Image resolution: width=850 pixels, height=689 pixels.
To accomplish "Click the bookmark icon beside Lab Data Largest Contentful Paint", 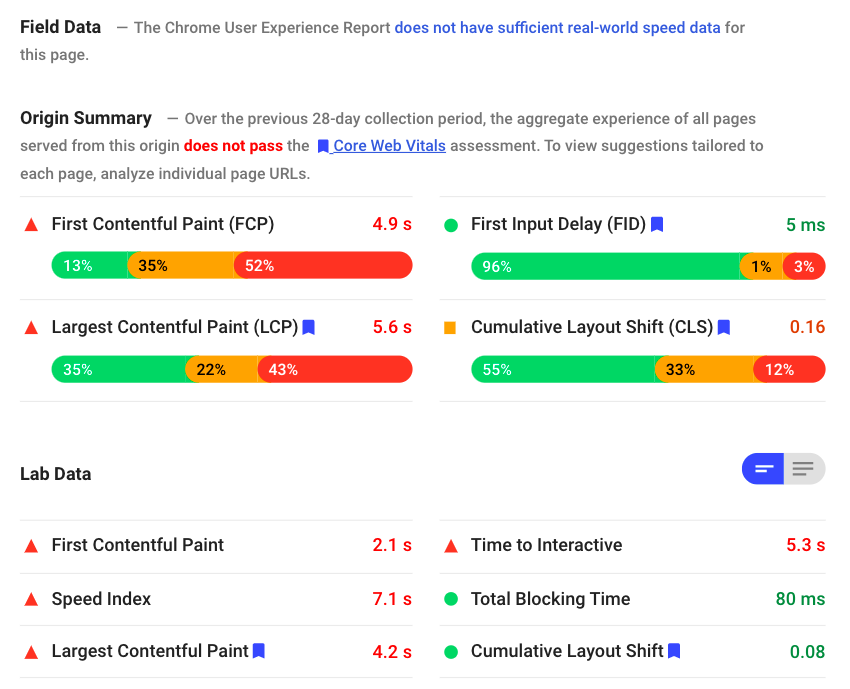I will point(259,651).
